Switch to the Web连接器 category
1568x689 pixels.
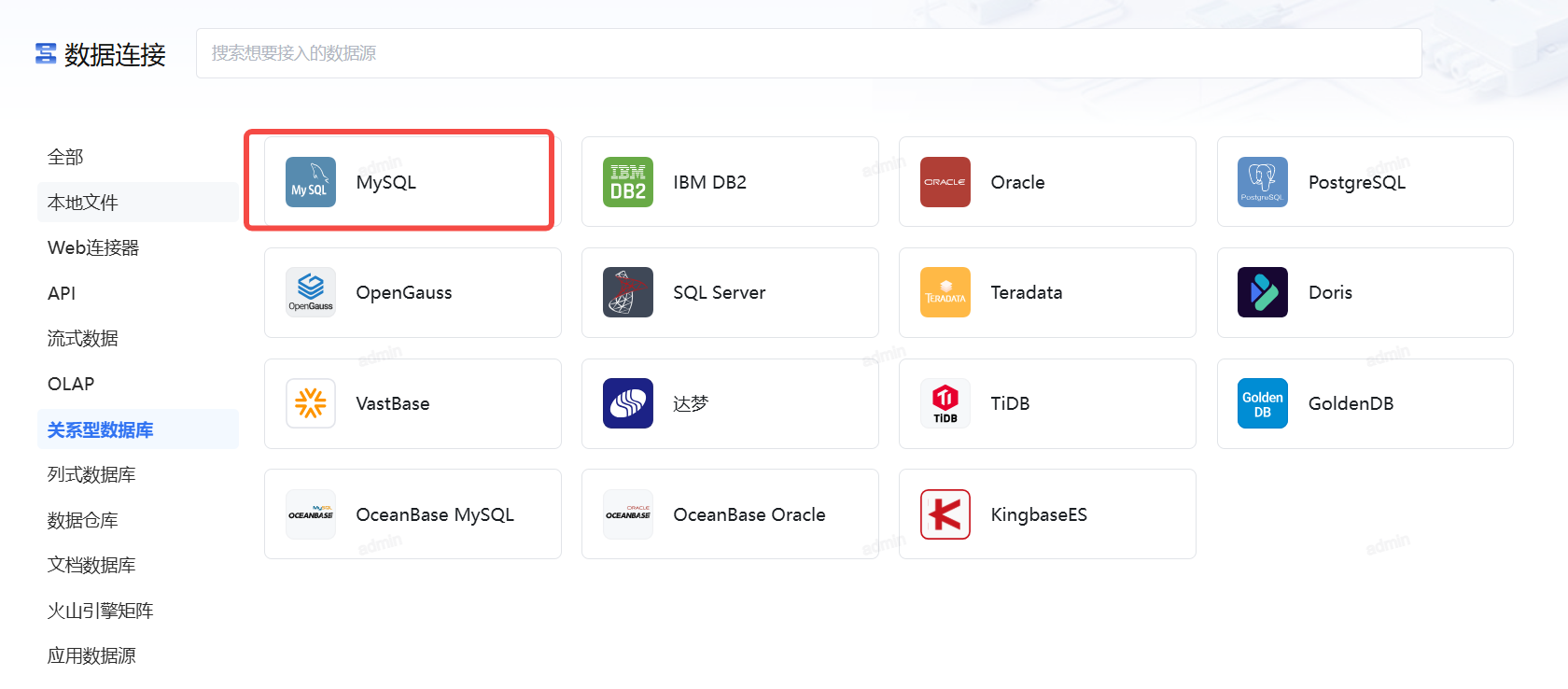138,247
